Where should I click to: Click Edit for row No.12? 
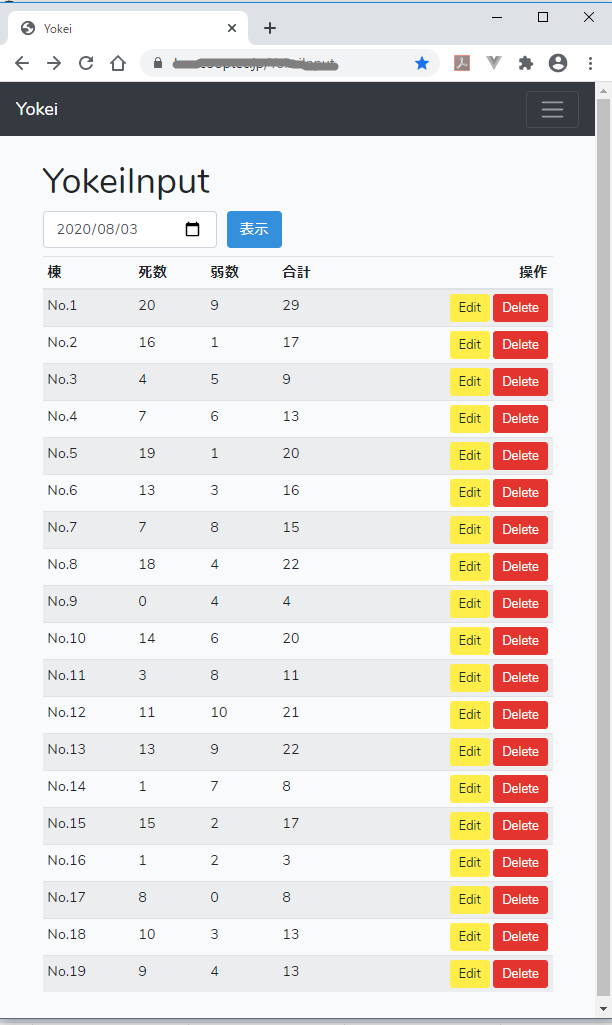469,715
